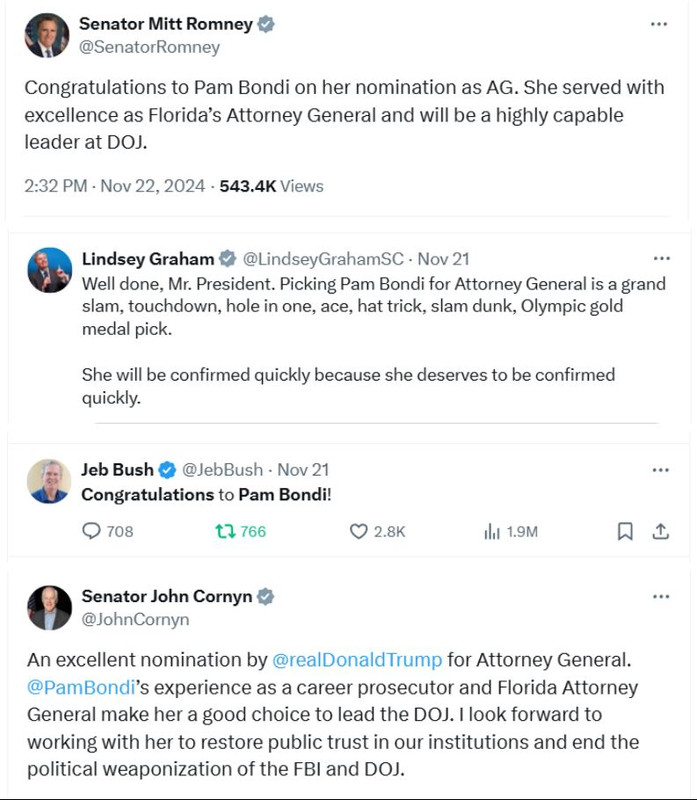Share Jeb Bush's tweet via share icon
This screenshot has height=800, width=697.
(660, 532)
